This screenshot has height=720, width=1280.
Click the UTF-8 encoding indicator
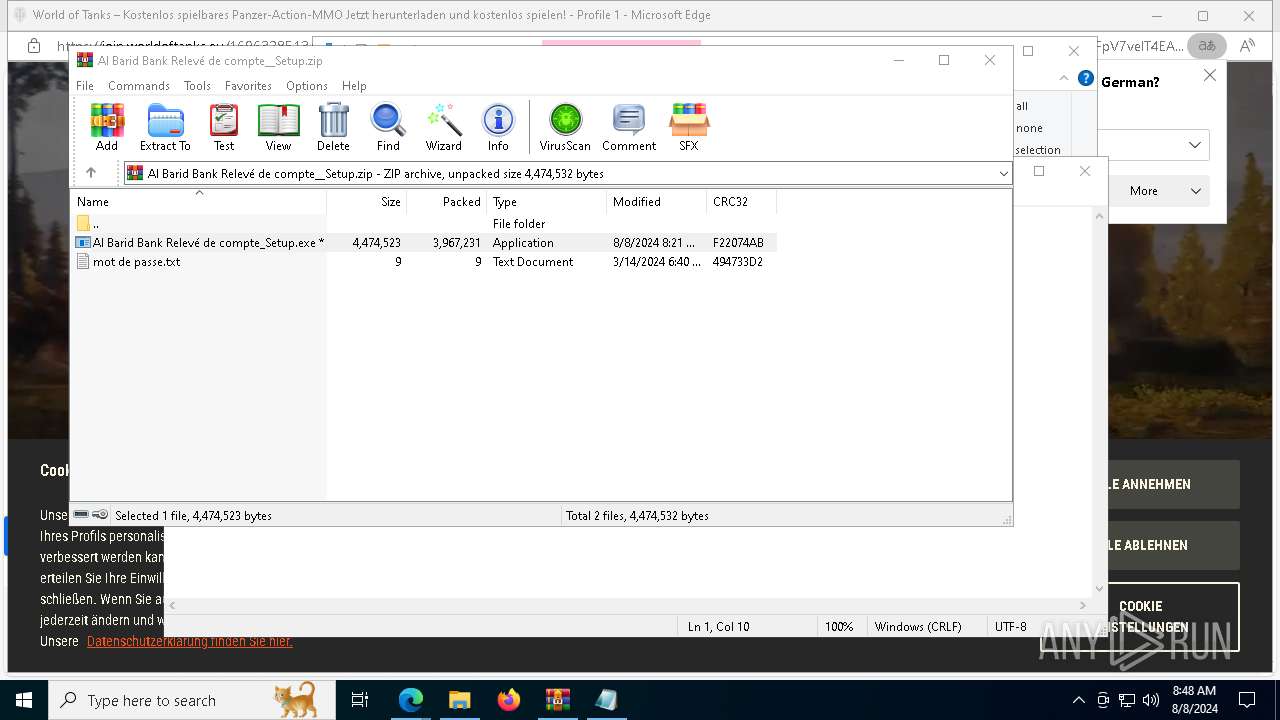[x=1010, y=627]
